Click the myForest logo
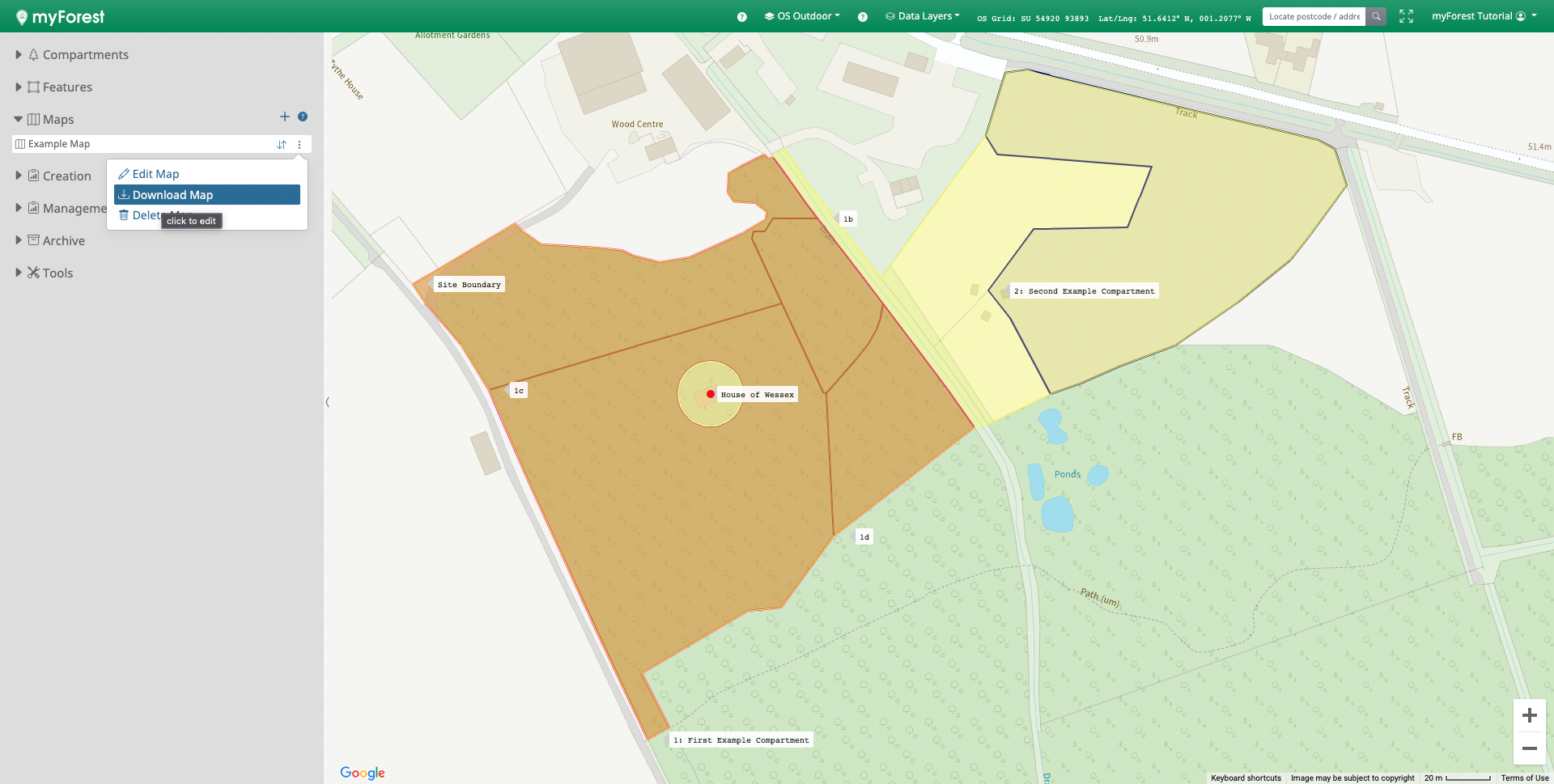The image size is (1554, 784). pyautogui.click(x=61, y=17)
